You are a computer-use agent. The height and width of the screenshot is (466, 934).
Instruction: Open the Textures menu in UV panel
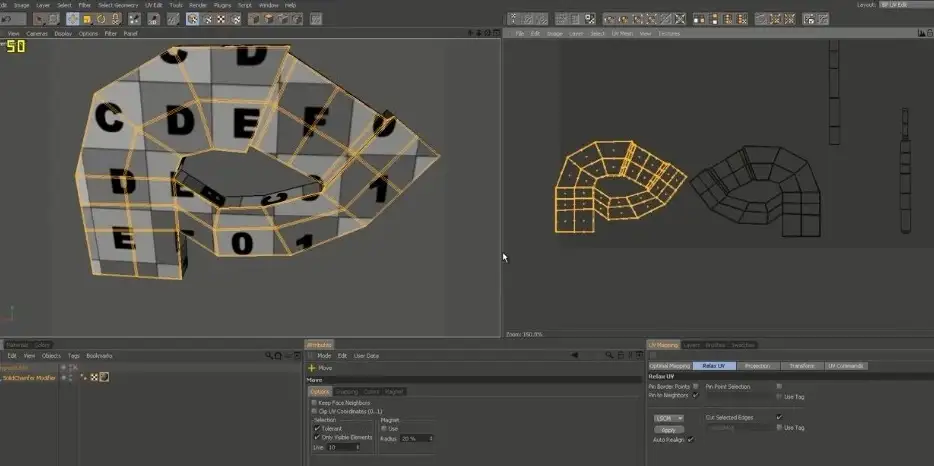669,33
